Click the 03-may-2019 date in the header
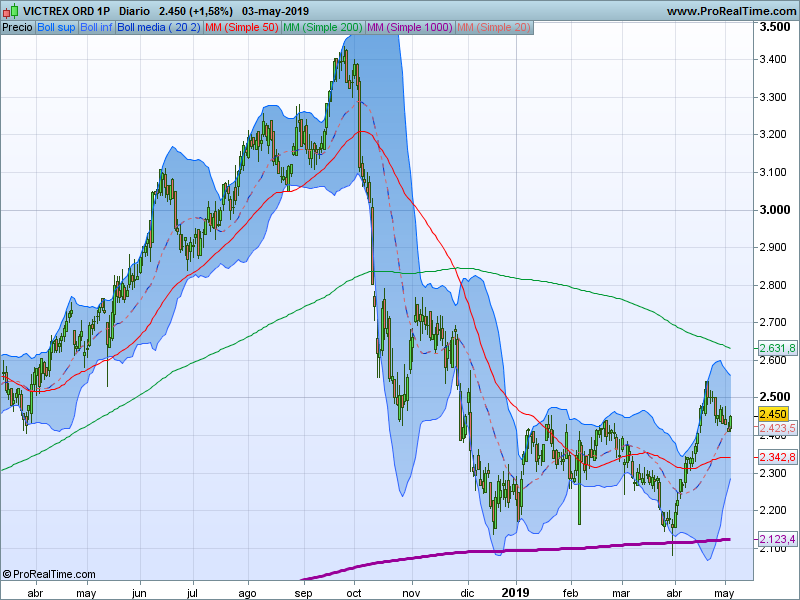This screenshot has height=600, width=800. pos(276,11)
